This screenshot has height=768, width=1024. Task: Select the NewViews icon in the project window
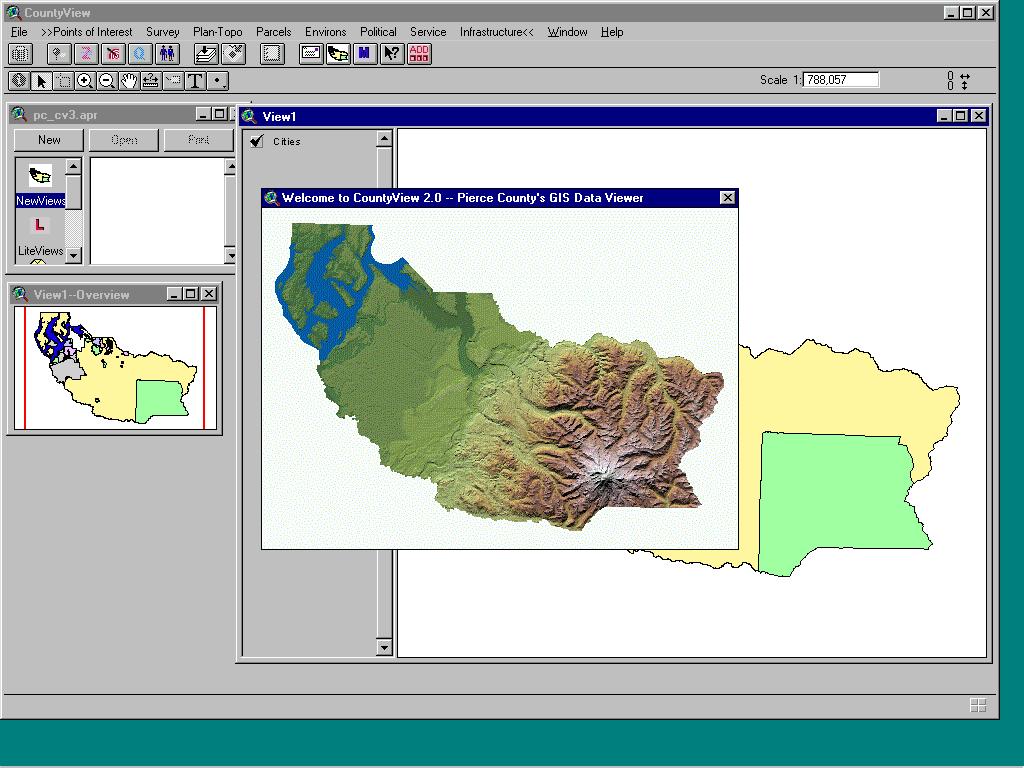(40, 184)
